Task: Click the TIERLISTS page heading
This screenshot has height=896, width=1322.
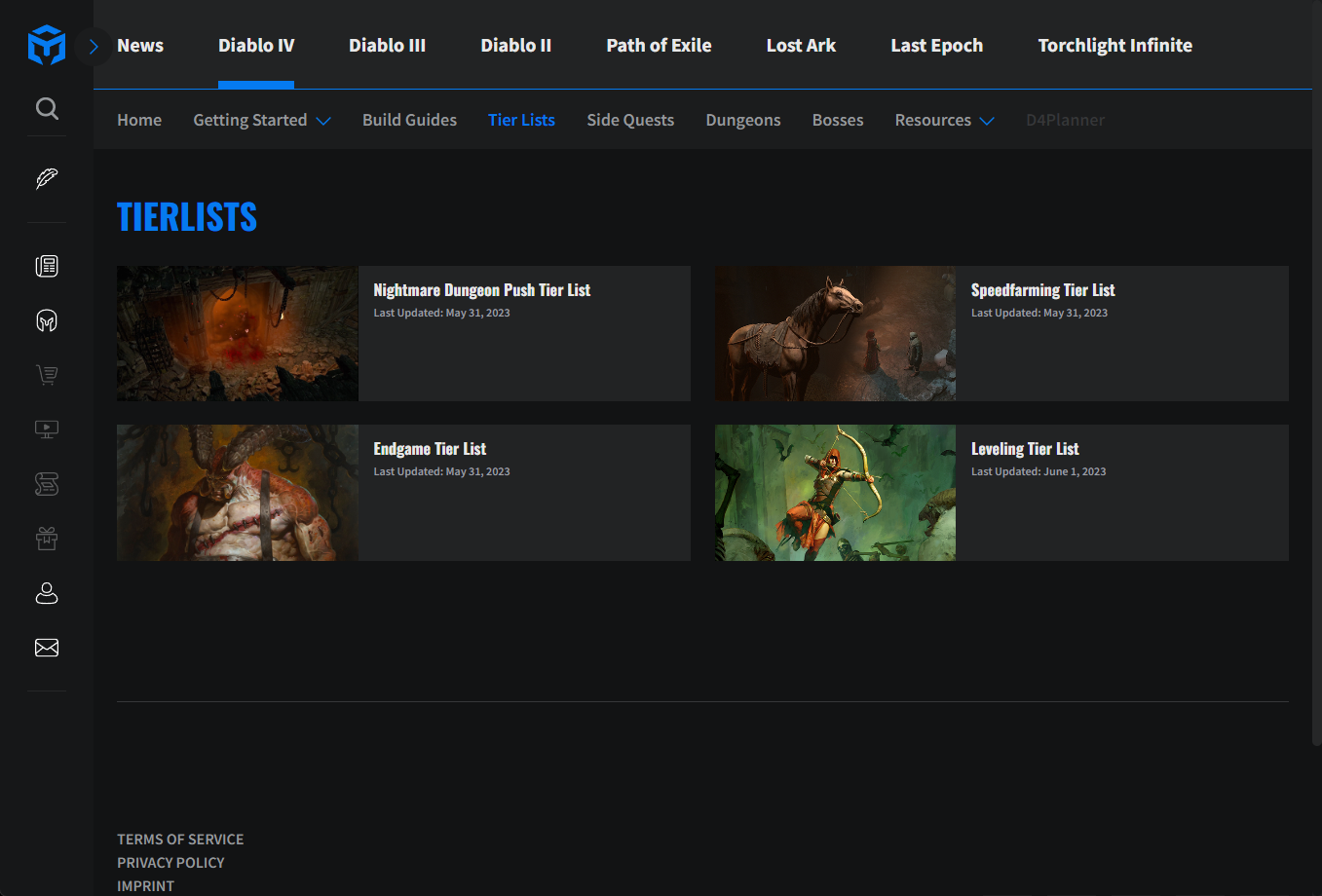Action: (187, 217)
